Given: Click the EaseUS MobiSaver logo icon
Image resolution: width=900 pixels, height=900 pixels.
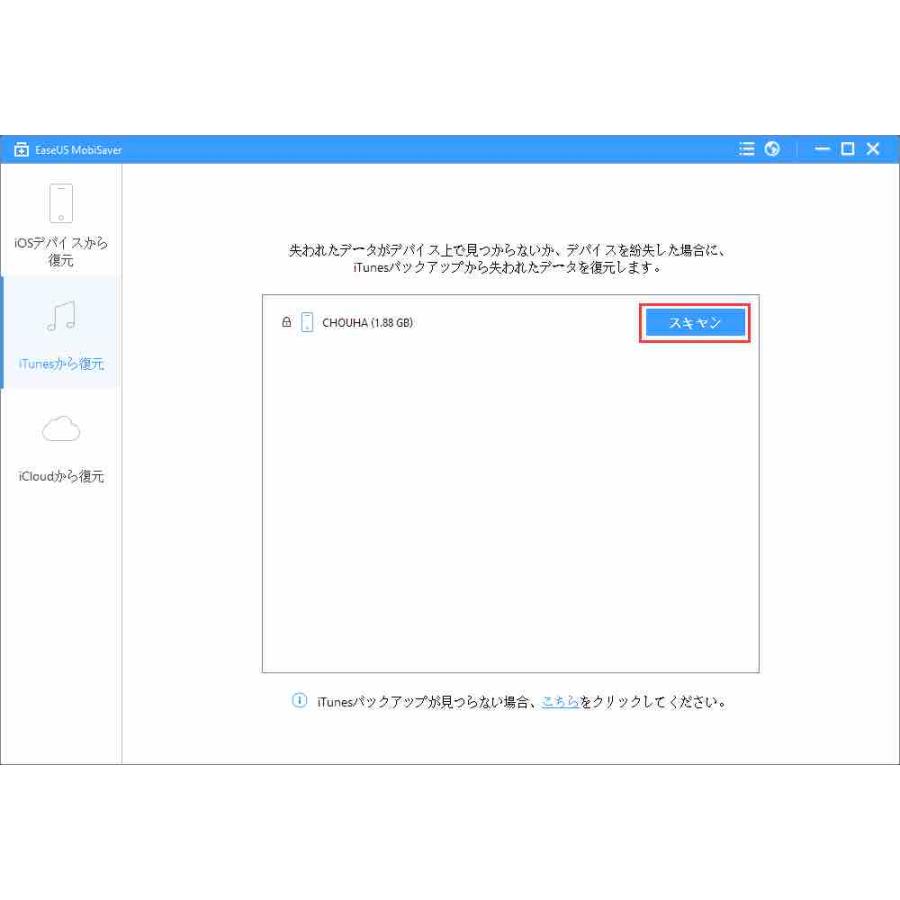Looking at the screenshot, I should tap(21, 150).
